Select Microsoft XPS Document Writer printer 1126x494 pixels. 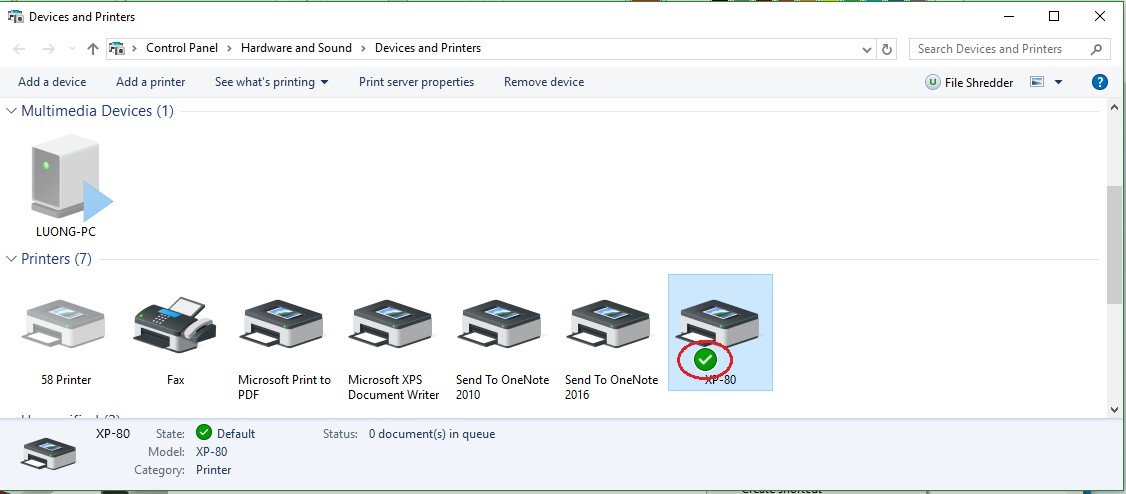393,324
